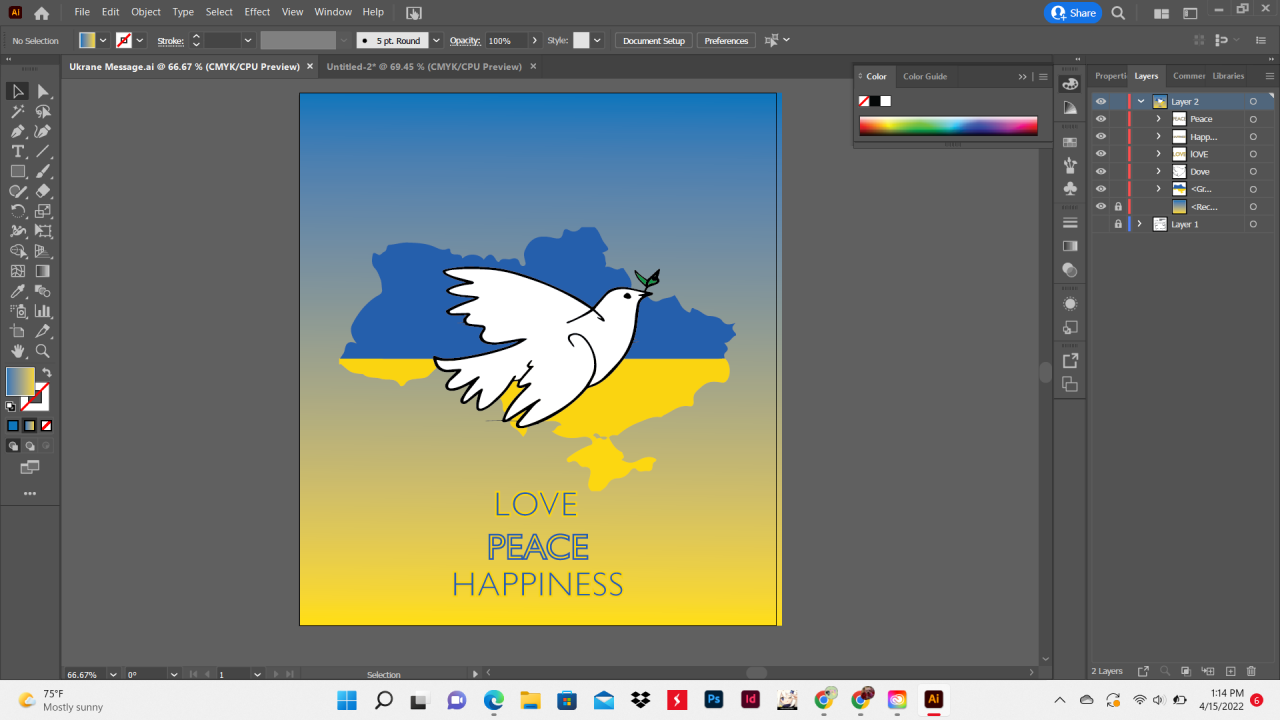Image resolution: width=1280 pixels, height=720 pixels.
Task: Select the Magic Wand tool
Action: pyautogui.click(x=18, y=112)
